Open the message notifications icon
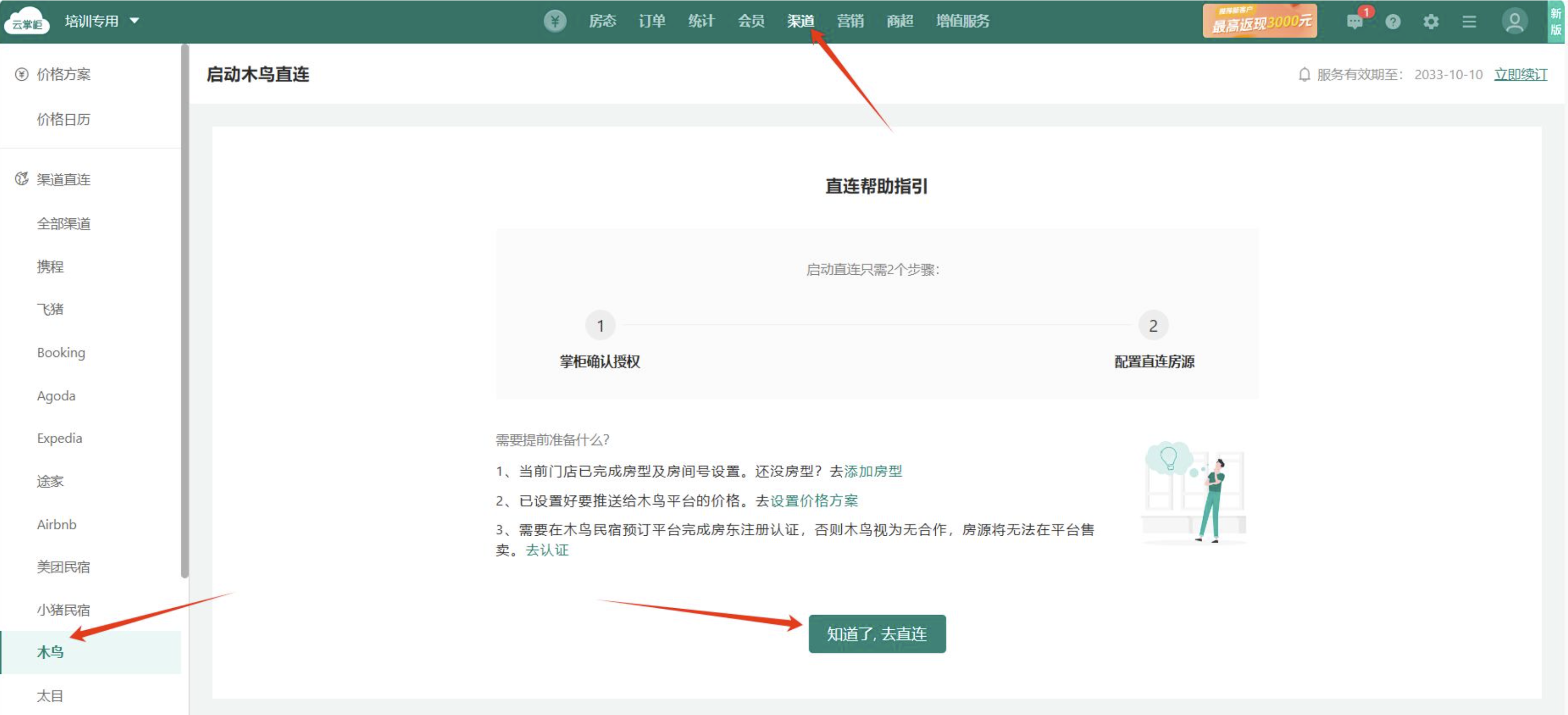The image size is (1568, 715). (x=1354, y=22)
